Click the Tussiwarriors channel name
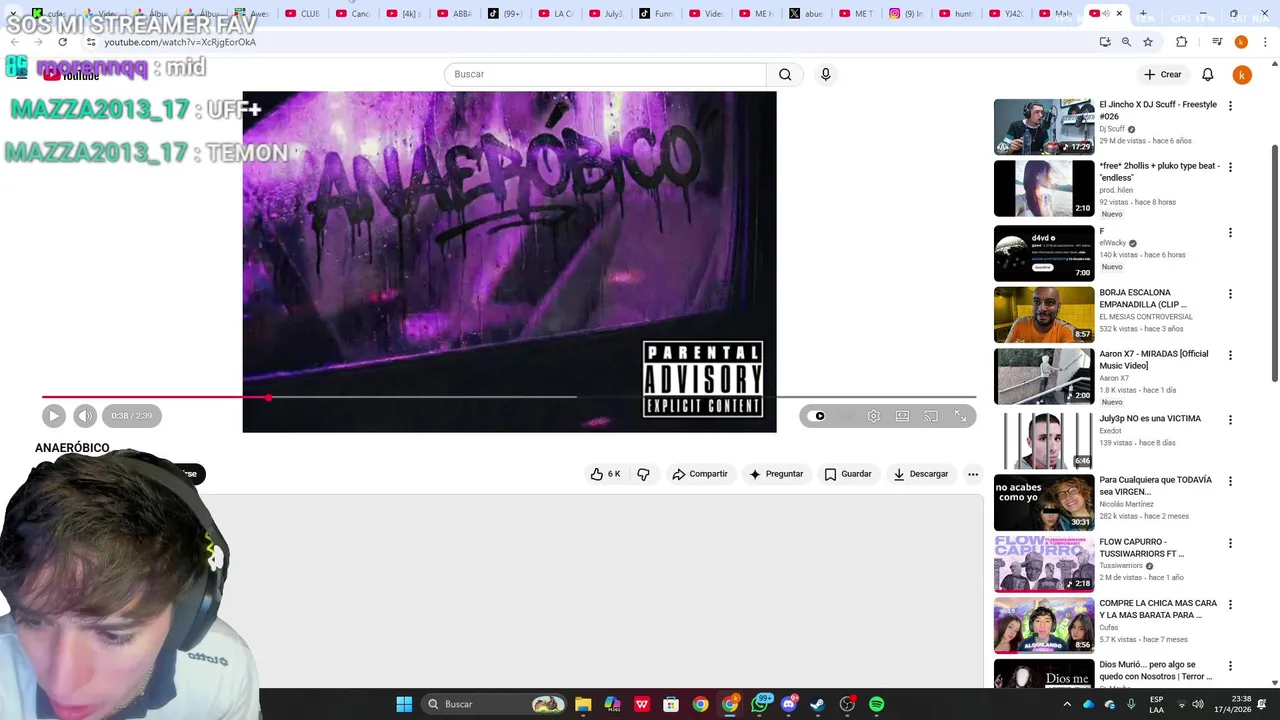The width and height of the screenshot is (1280, 720). [1121, 566]
